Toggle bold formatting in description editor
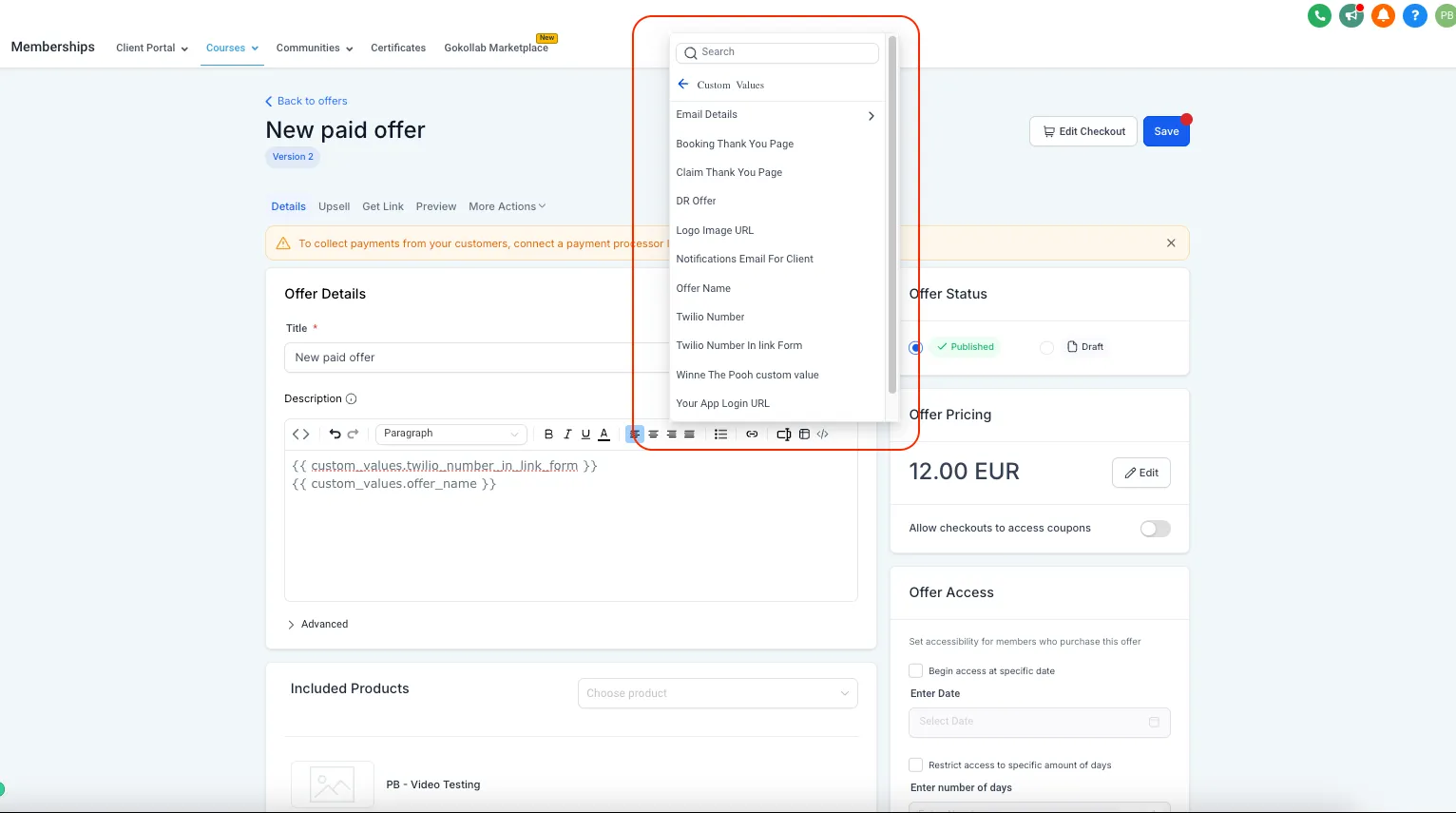The height and width of the screenshot is (813, 1456). (x=548, y=435)
